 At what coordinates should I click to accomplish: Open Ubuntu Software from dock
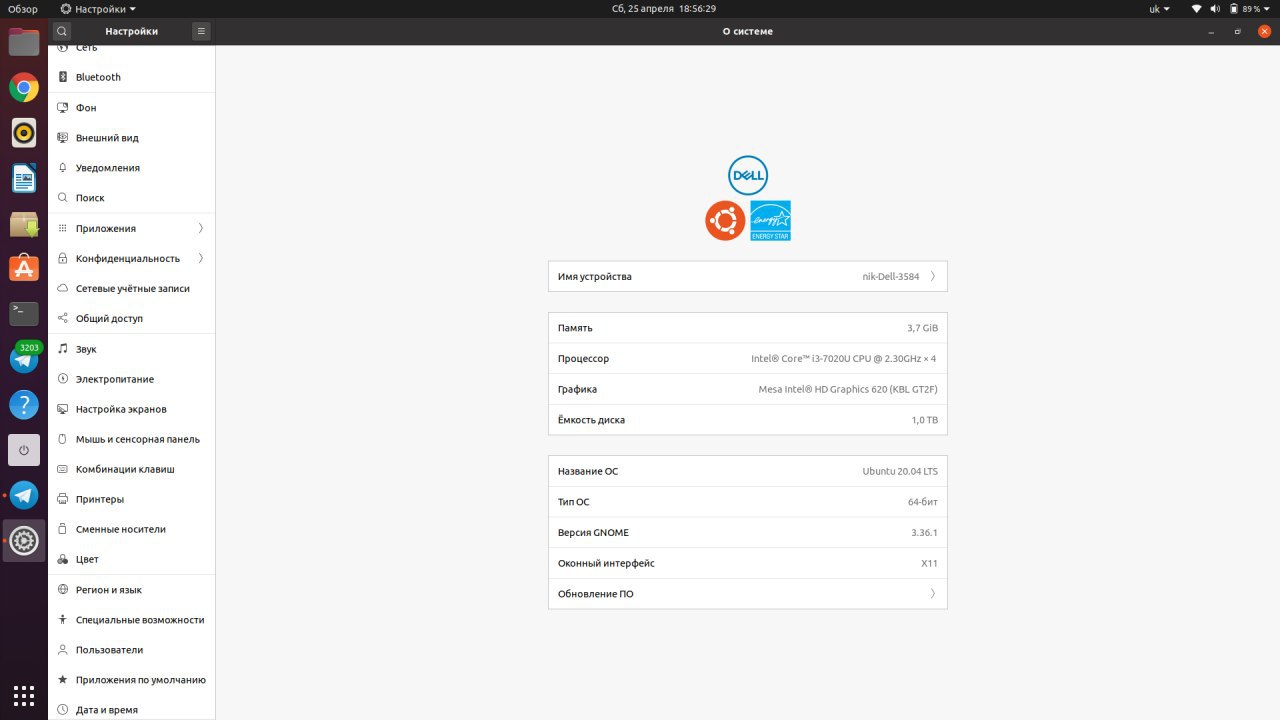(x=24, y=268)
